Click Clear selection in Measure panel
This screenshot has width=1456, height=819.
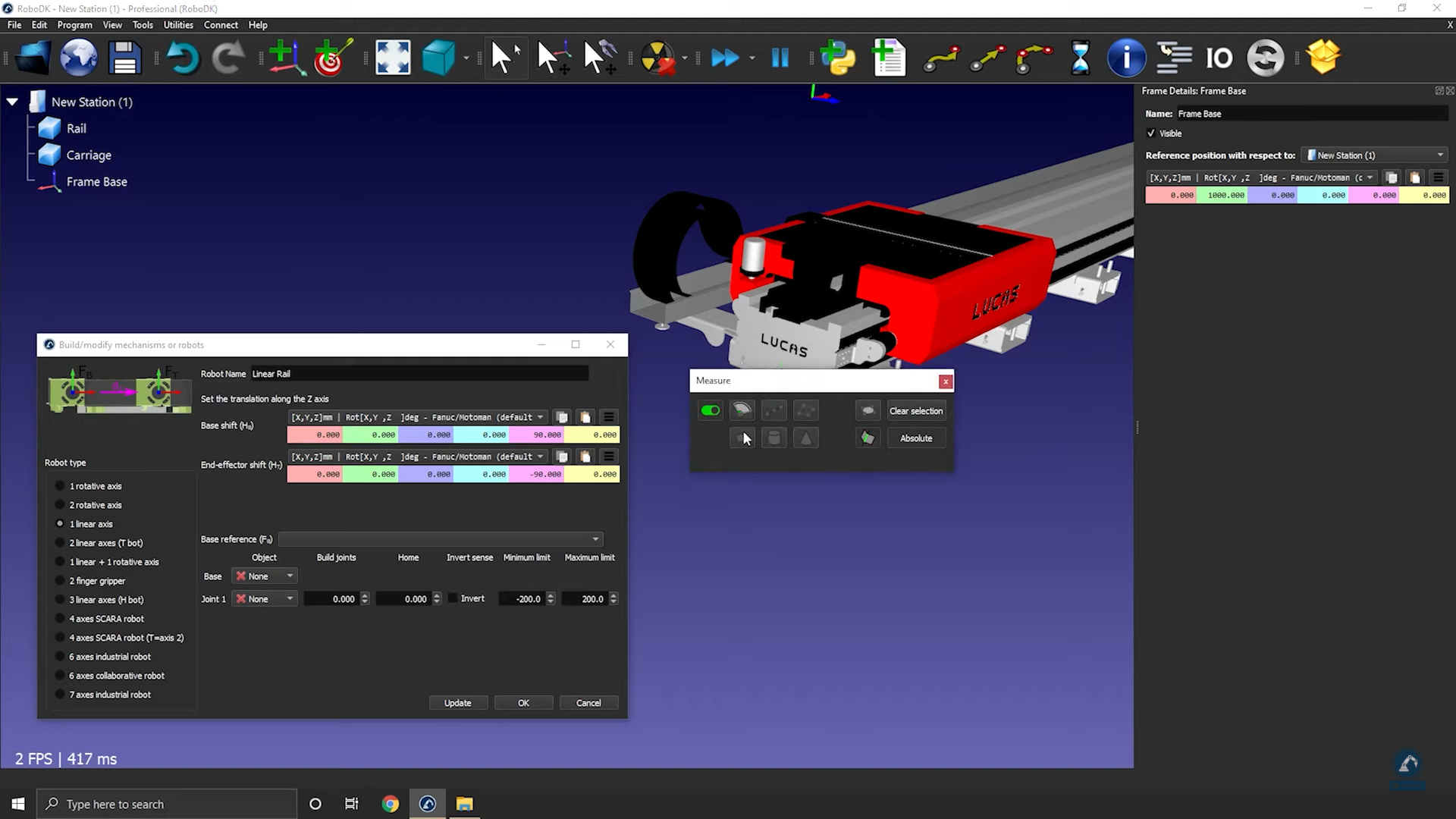[915, 411]
